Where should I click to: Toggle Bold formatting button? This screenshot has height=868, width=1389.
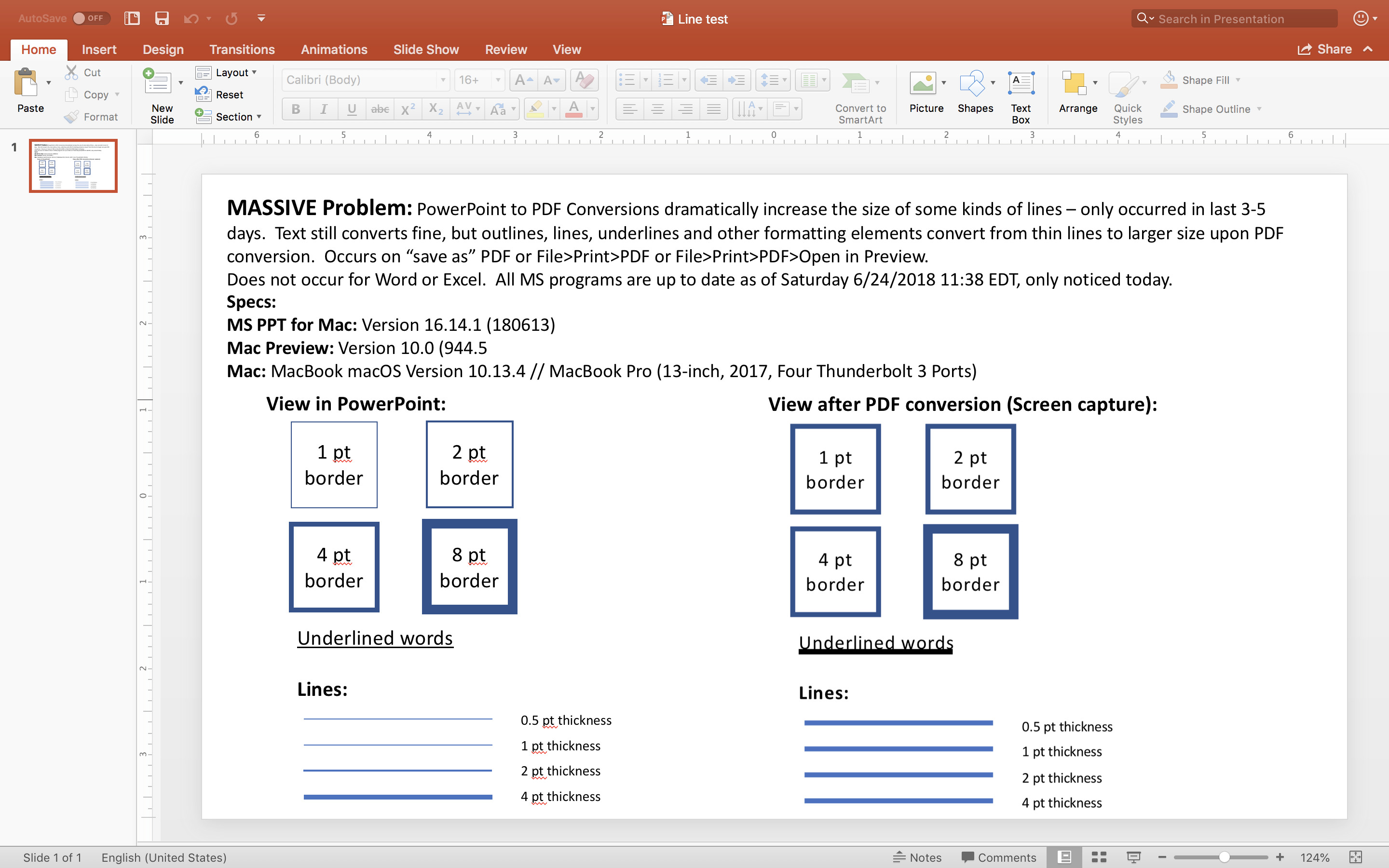(296, 108)
